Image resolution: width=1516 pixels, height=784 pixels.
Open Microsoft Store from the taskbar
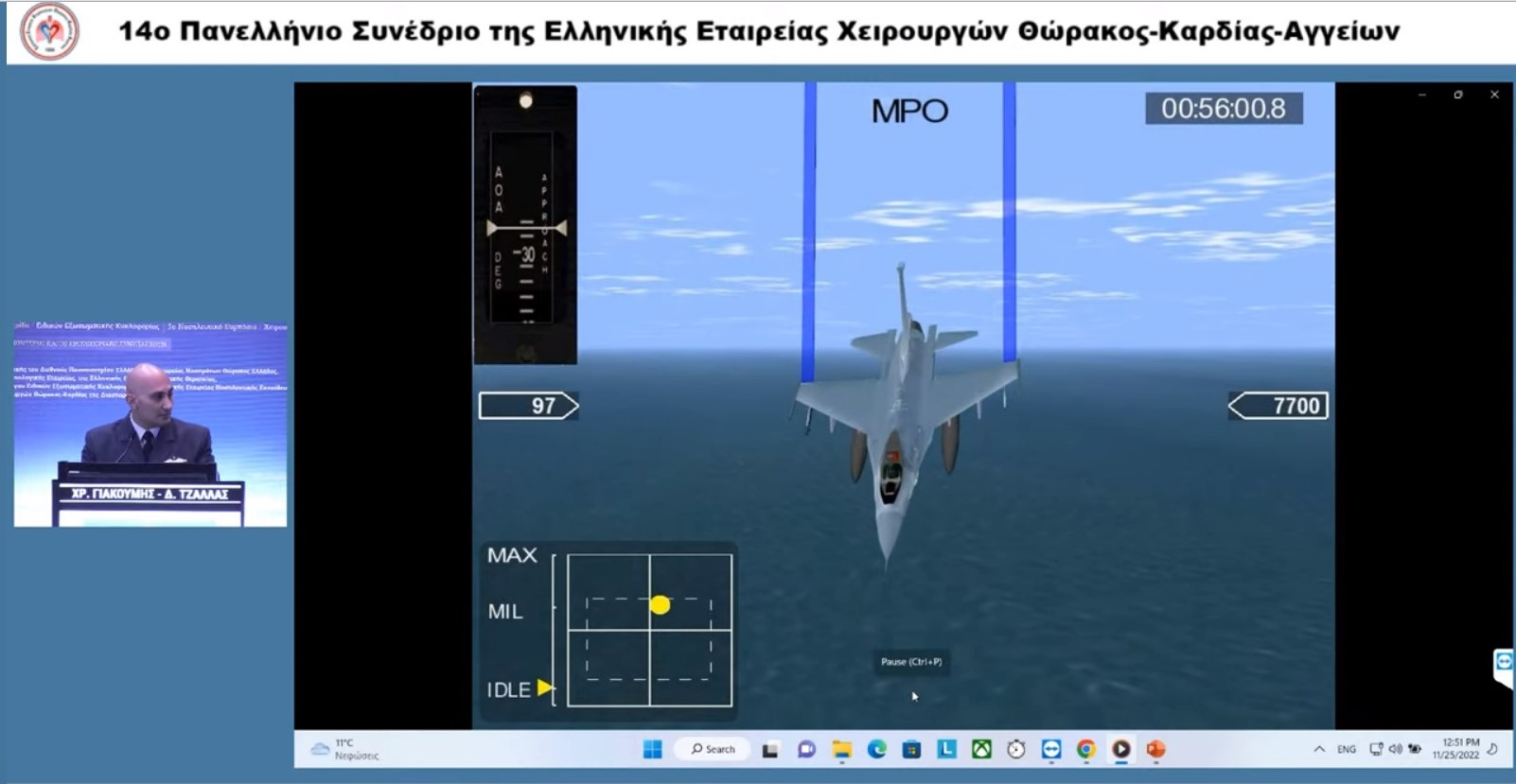pos(911,750)
